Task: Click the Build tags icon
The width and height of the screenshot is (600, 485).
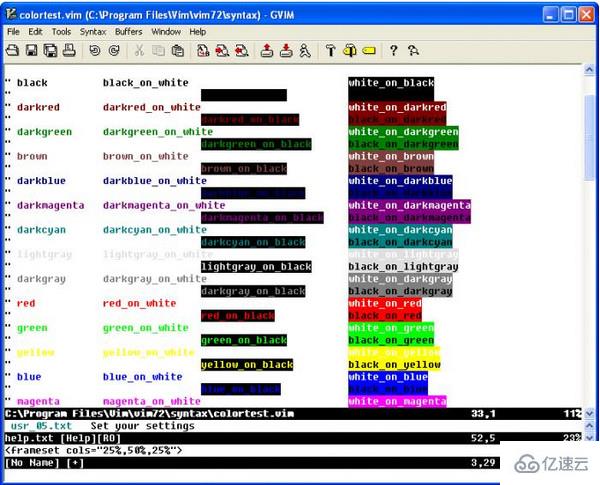Action: coord(350,51)
